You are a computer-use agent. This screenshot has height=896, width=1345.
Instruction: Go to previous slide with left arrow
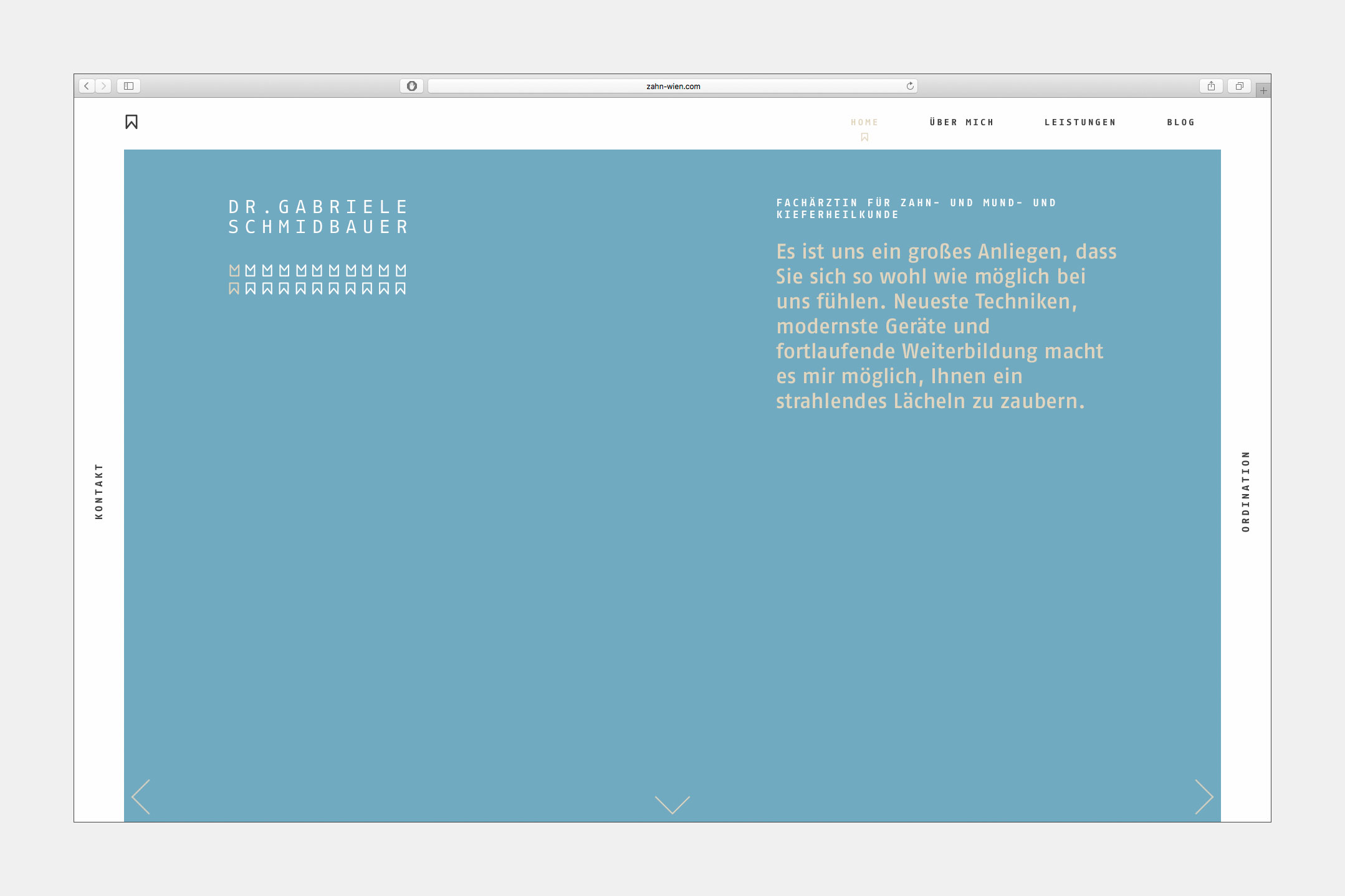coord(141,796)
